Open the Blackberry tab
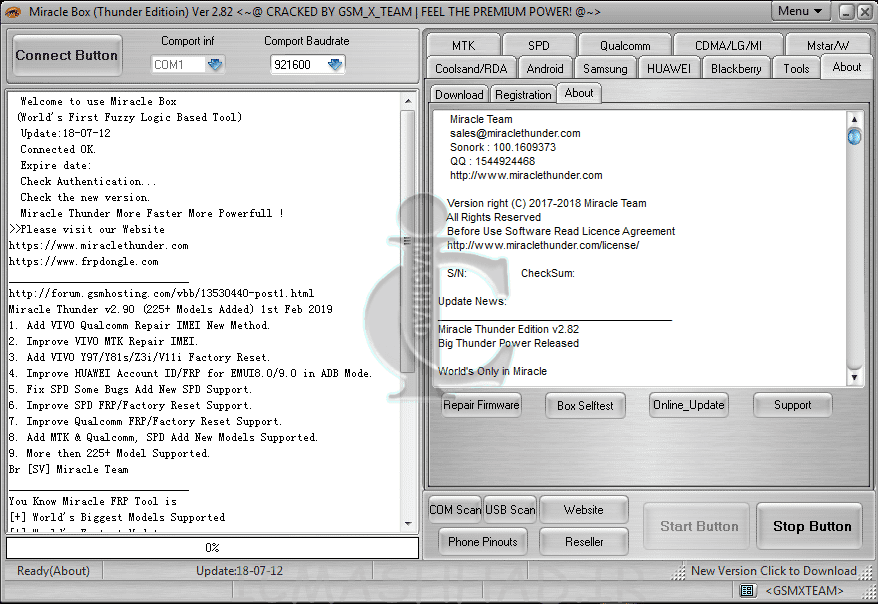The image size is (878, 604). coord(736,68)
